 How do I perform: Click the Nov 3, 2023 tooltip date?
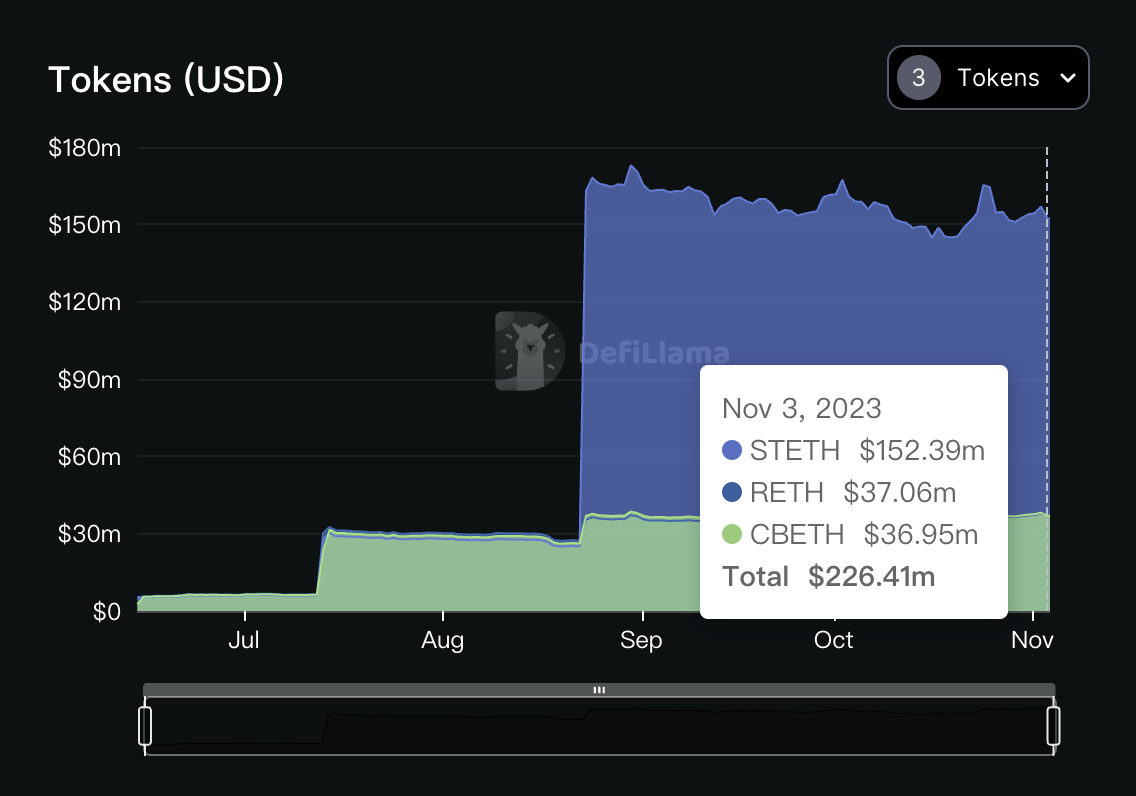pyautogui.click(x=802, y=408)
